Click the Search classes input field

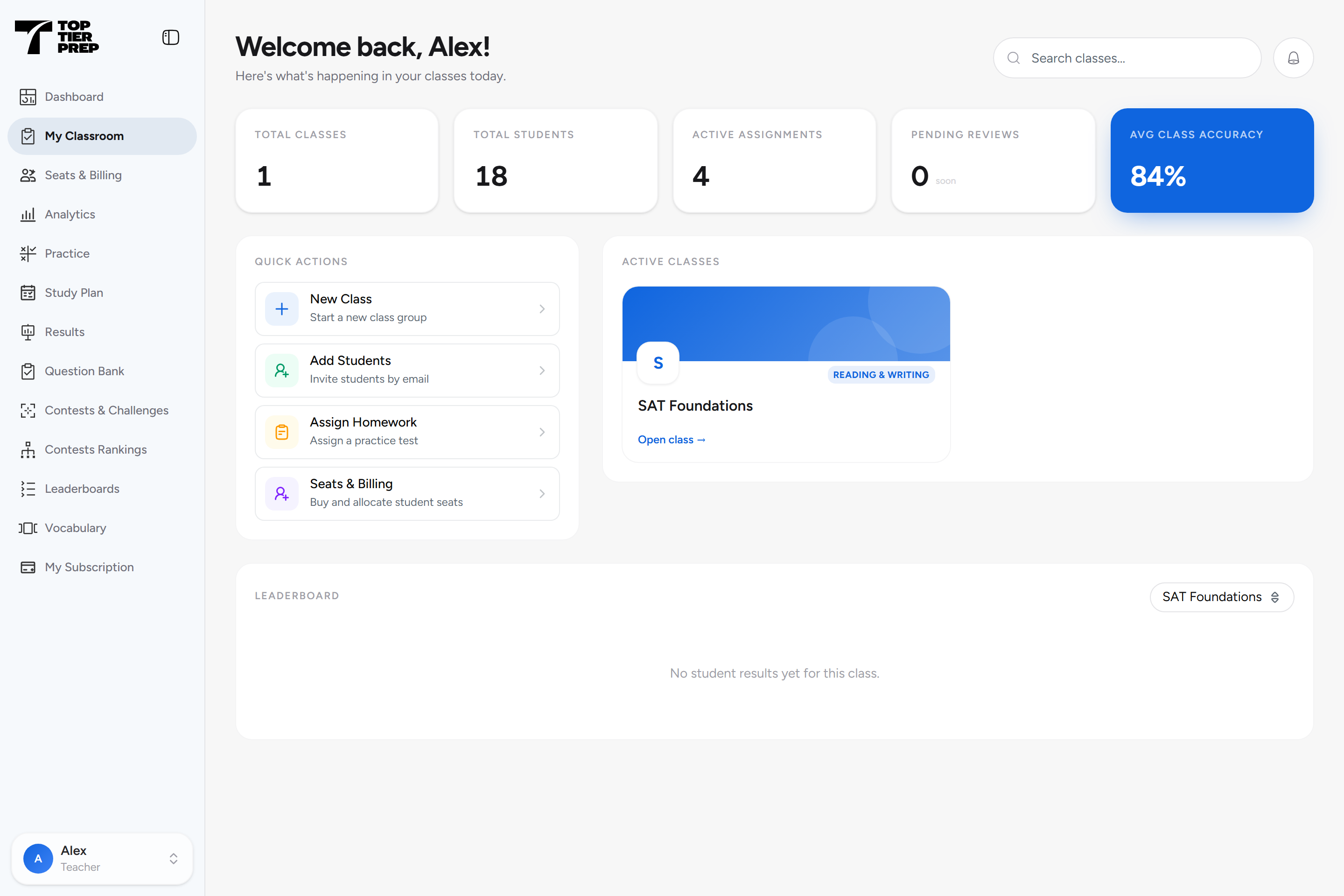point(1127,58)
